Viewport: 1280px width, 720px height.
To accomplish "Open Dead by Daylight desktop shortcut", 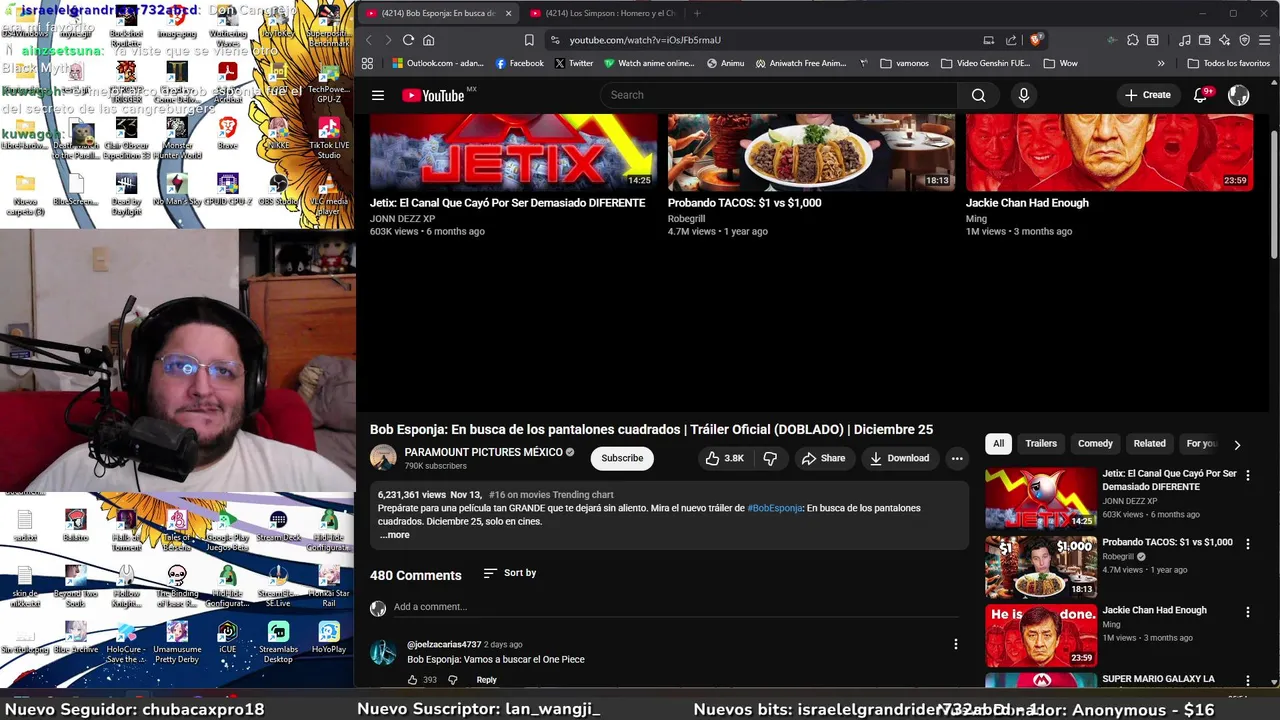I will [126, 193].
